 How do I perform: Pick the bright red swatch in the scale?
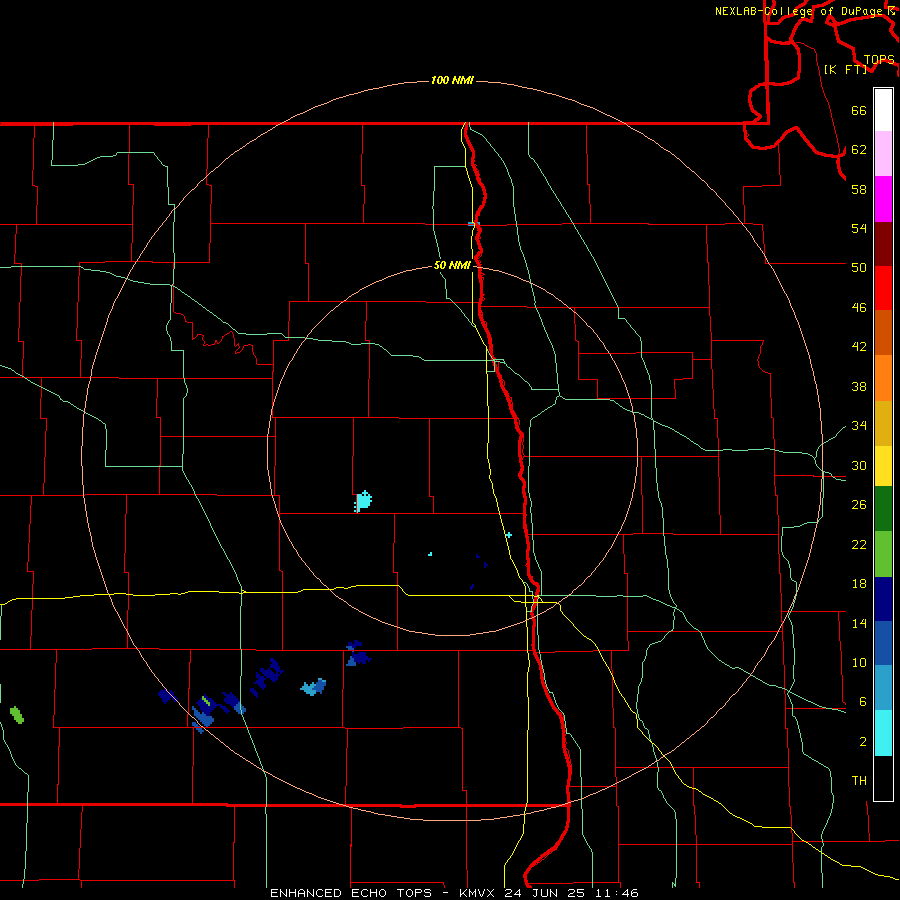[x=883, y=288]
